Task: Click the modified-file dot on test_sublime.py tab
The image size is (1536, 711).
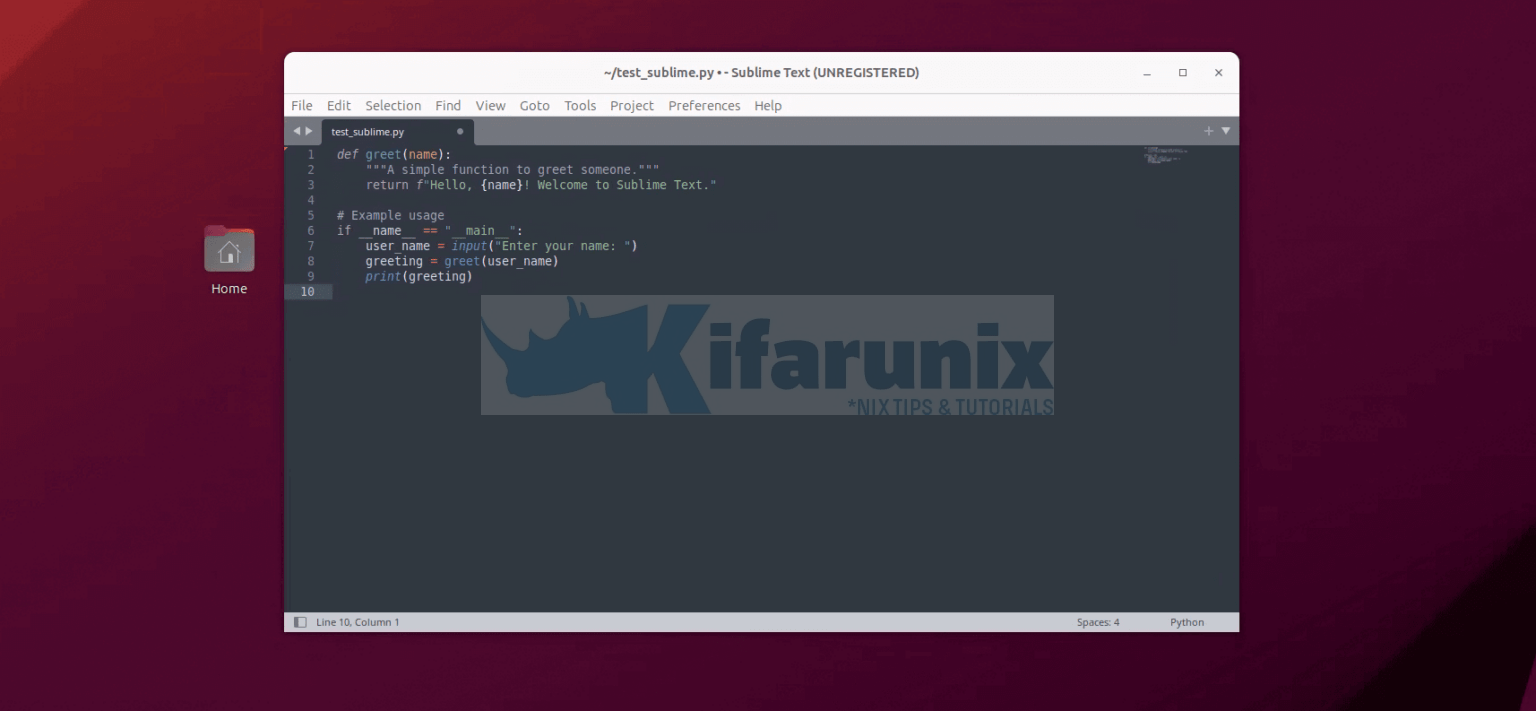Action: tap(460, 131)
